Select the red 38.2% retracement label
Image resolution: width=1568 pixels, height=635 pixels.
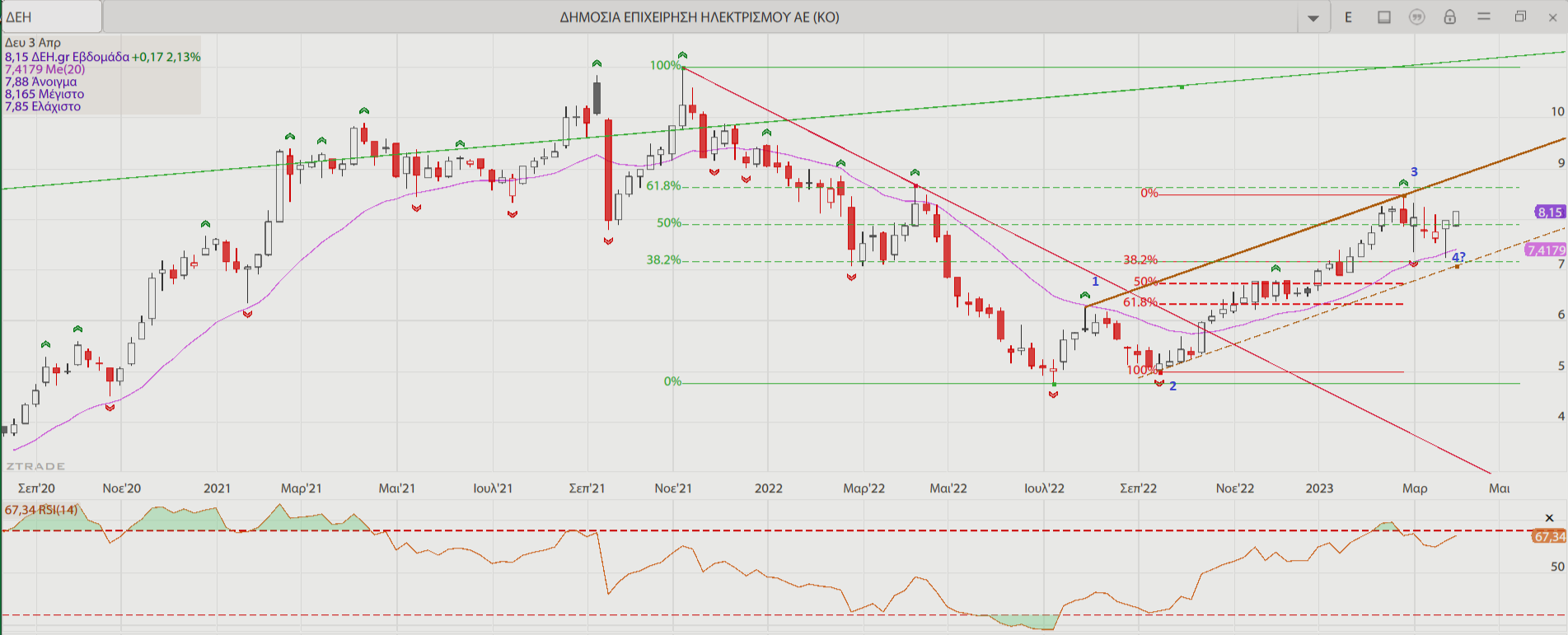click(x=1140, y=259)
